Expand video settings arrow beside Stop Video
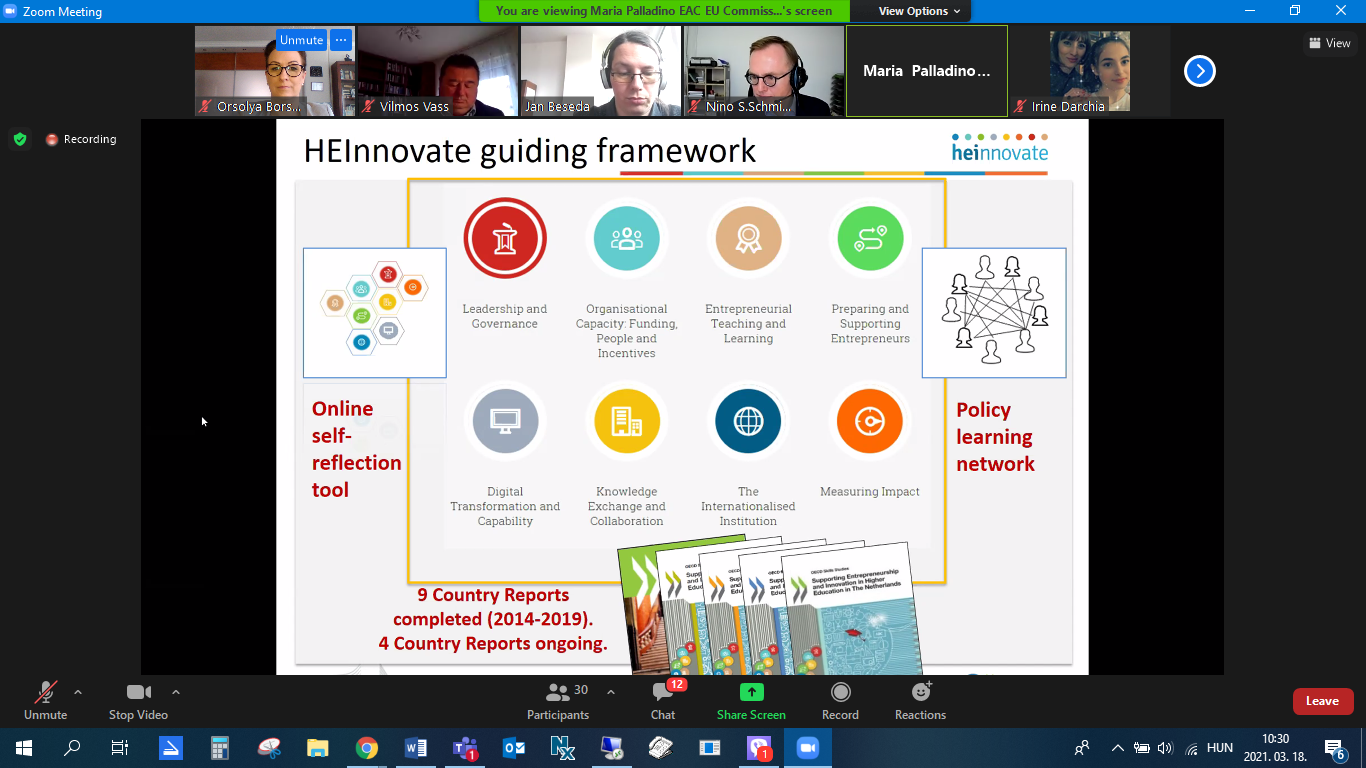1366x768 pixels. [x=176, y=692]
